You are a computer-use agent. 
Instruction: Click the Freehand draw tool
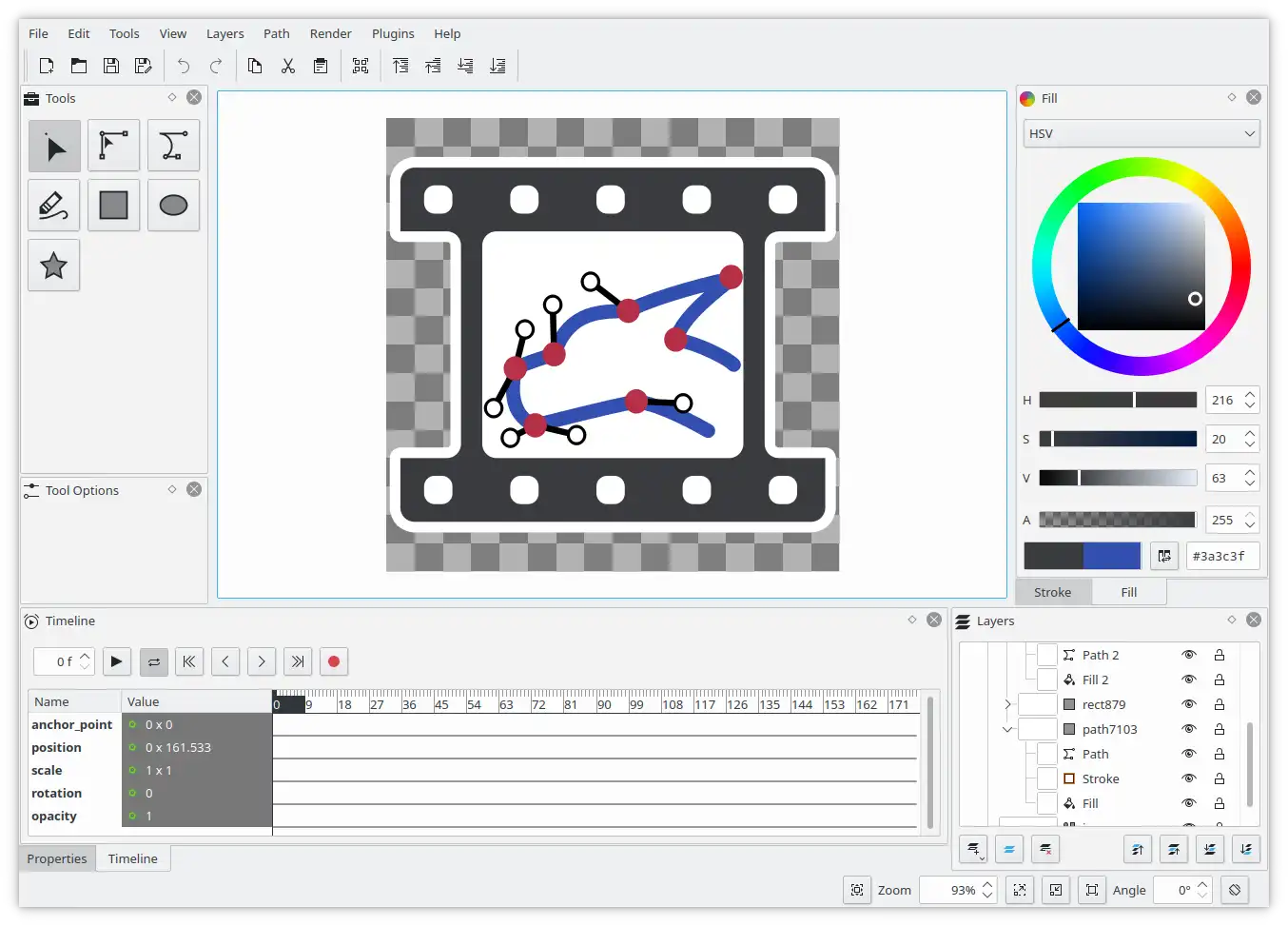54,206
